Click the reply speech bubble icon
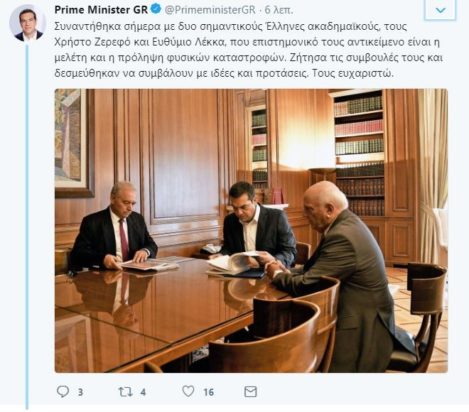This screenshot has width=469, height=412. pos(63,391)
